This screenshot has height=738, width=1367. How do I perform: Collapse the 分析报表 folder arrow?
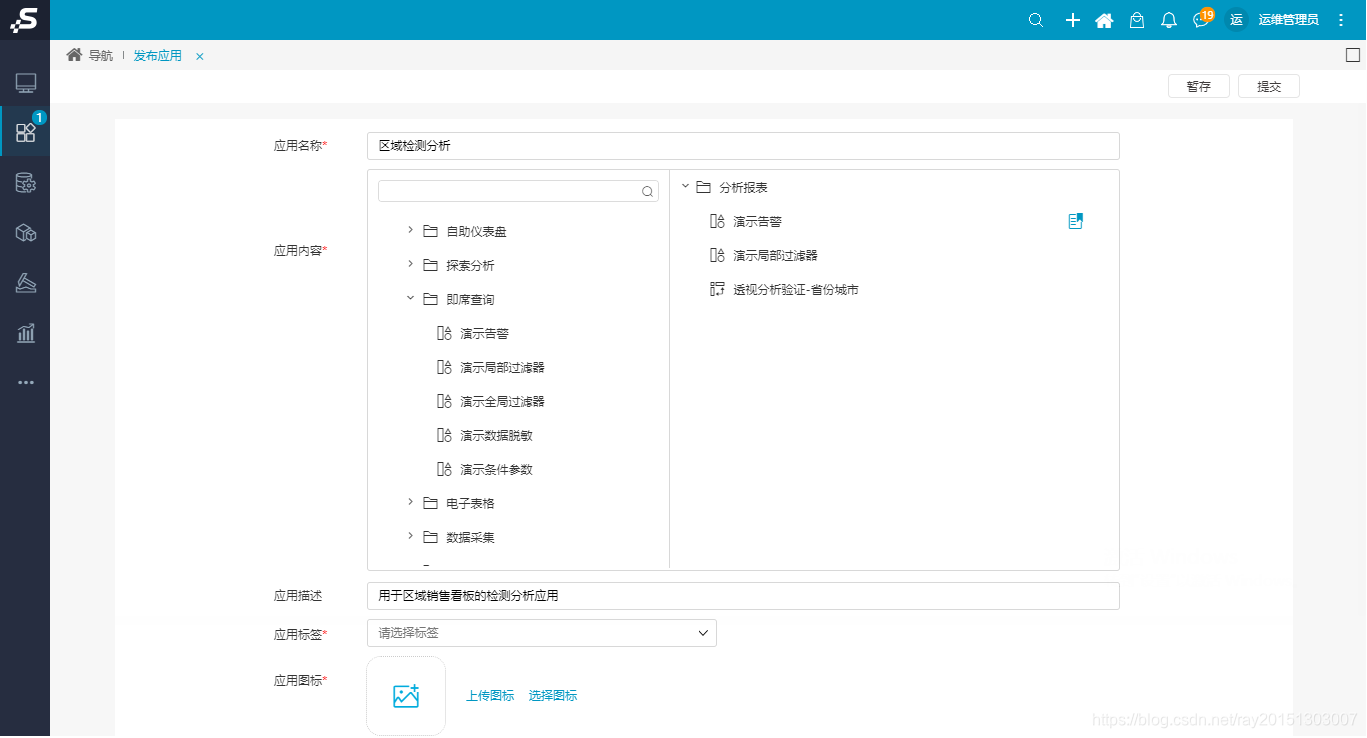(685, 186)
